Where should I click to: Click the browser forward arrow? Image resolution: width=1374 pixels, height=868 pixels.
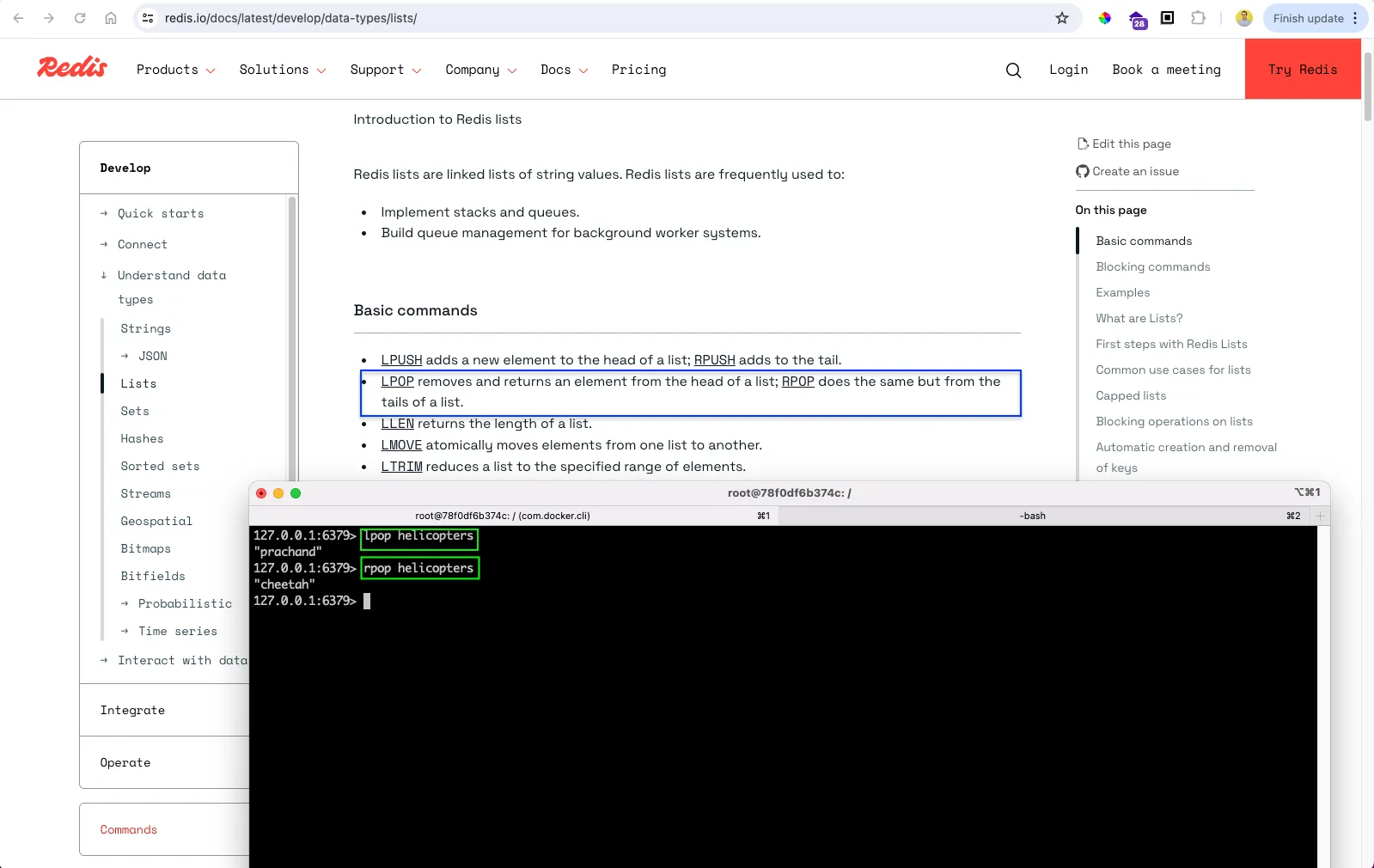[49, 18]
